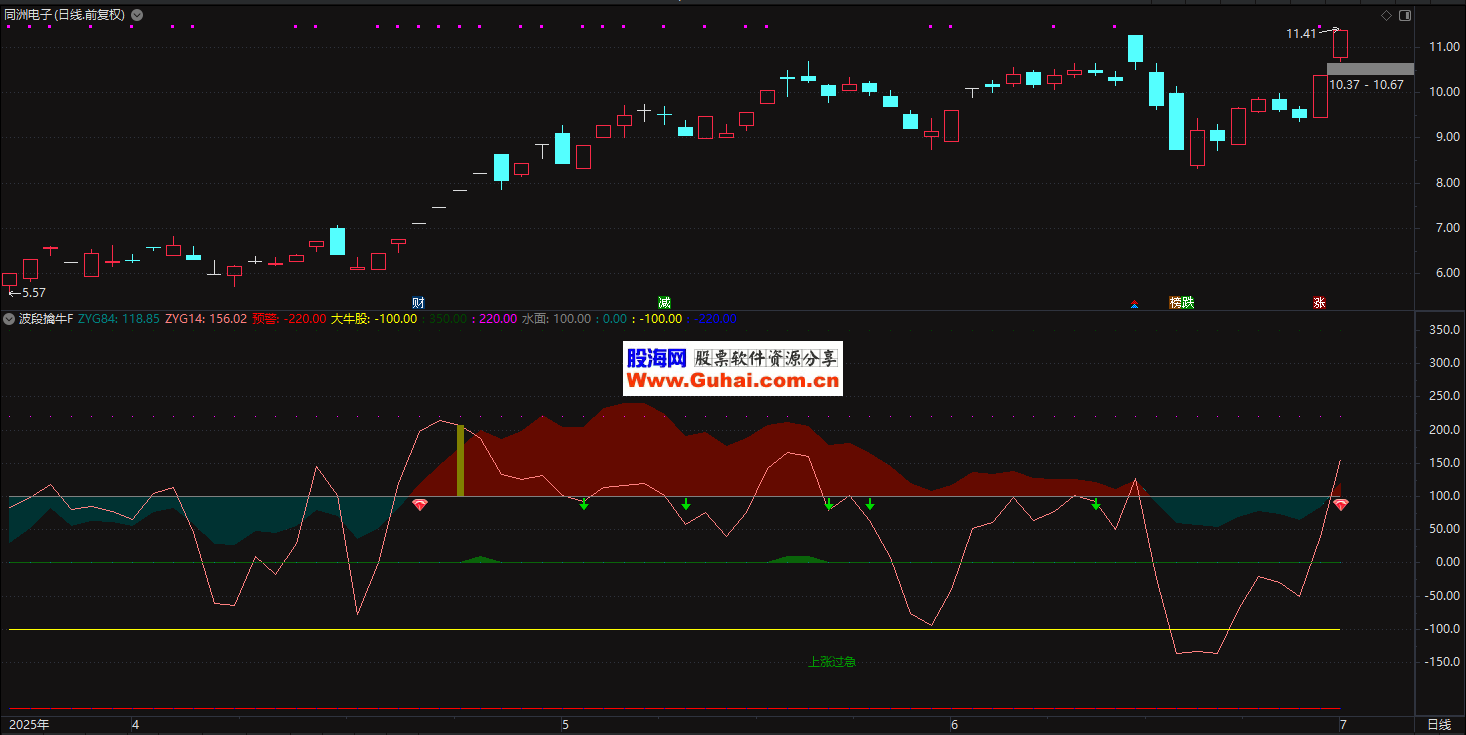Click the green 跌 event marker
The image size is (1466, 735).
coord(1188,302)
